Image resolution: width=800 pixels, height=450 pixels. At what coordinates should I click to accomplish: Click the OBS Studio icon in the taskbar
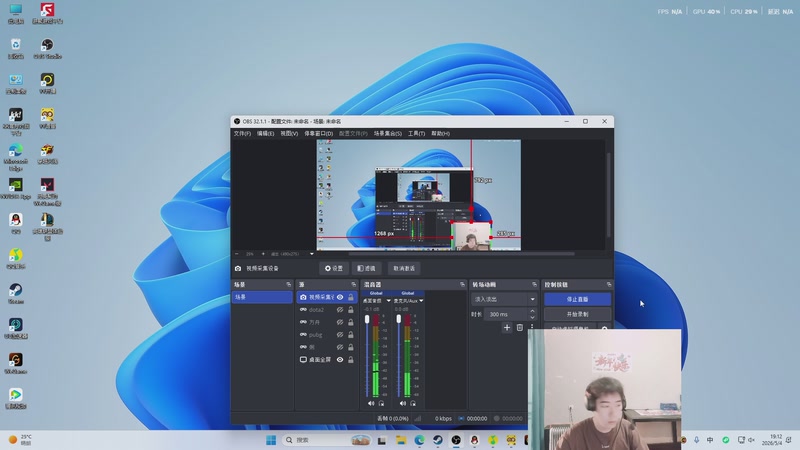(x=456, y=440)
